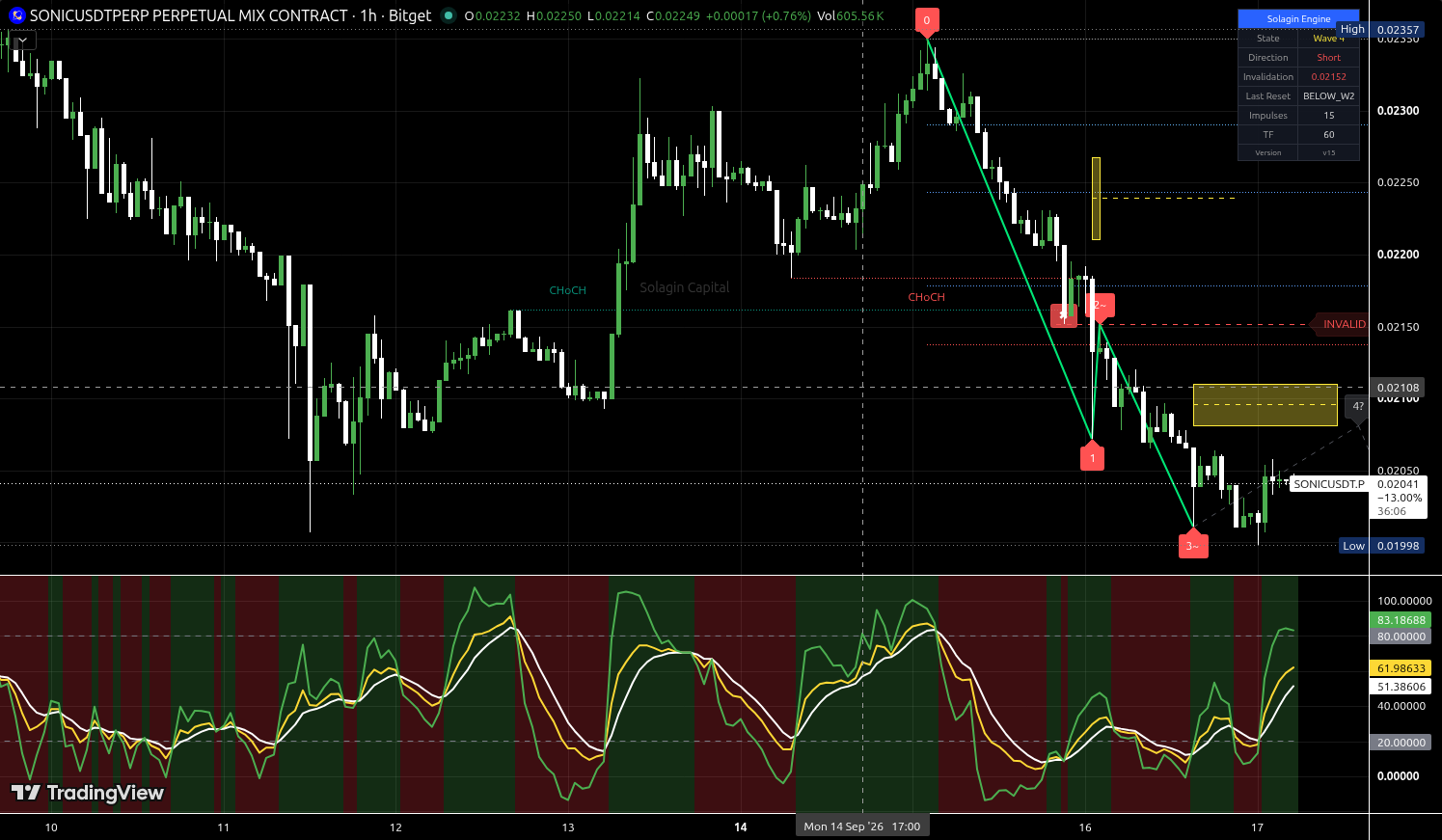This screenshot has height=840, width=1442.
Task: Select the grey 4? projected wave label
Action: pyautogui.click(x=1357, y=407)
